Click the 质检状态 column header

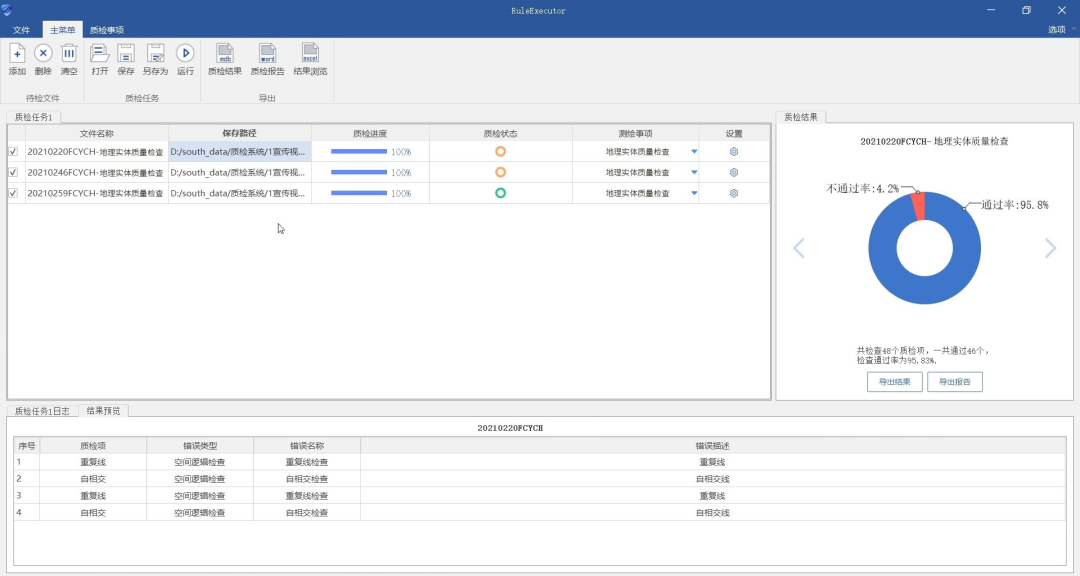pyautogui.click(x=501, y=134)
